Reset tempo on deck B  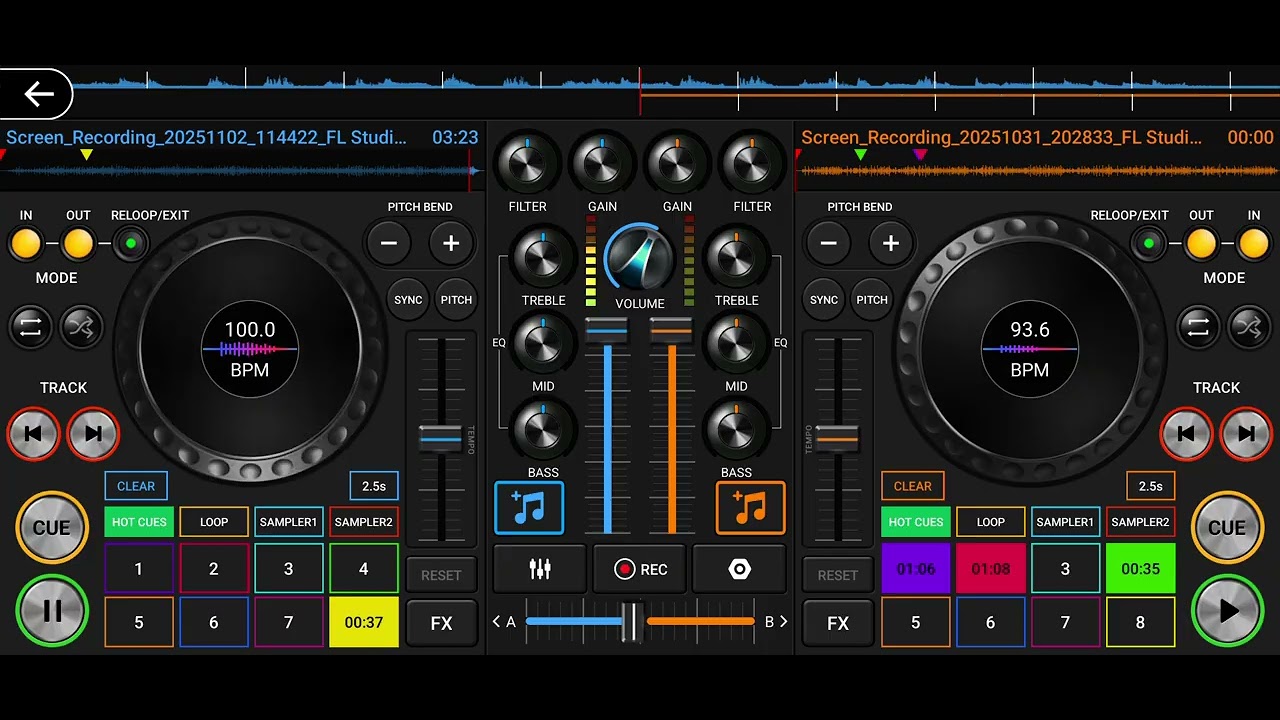pyautogui.click(x=838, y=575)
